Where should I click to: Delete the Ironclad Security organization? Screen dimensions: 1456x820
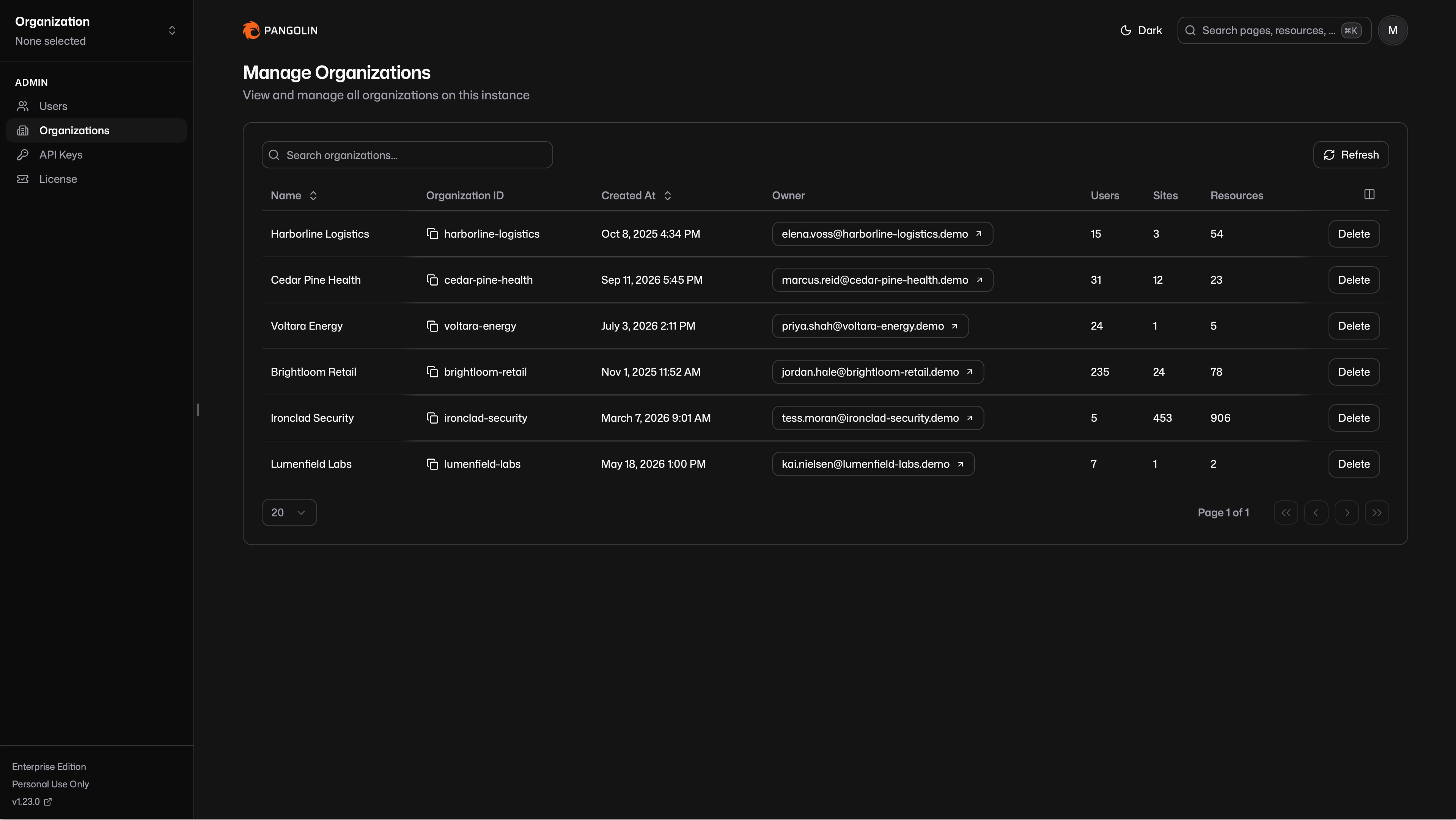click(x=1354, y=418)
